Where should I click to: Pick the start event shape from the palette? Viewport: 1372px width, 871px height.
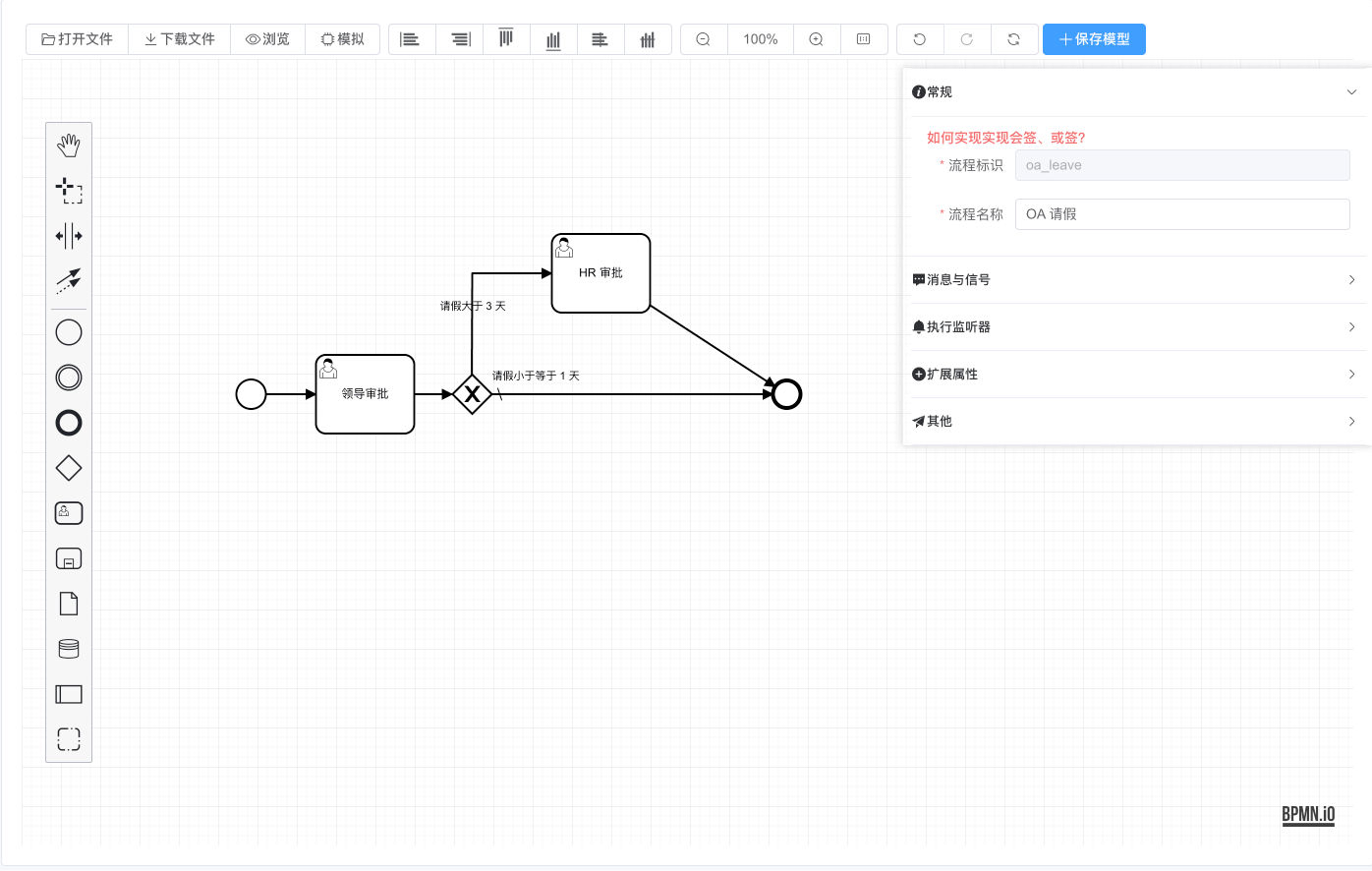click(69, 331)
